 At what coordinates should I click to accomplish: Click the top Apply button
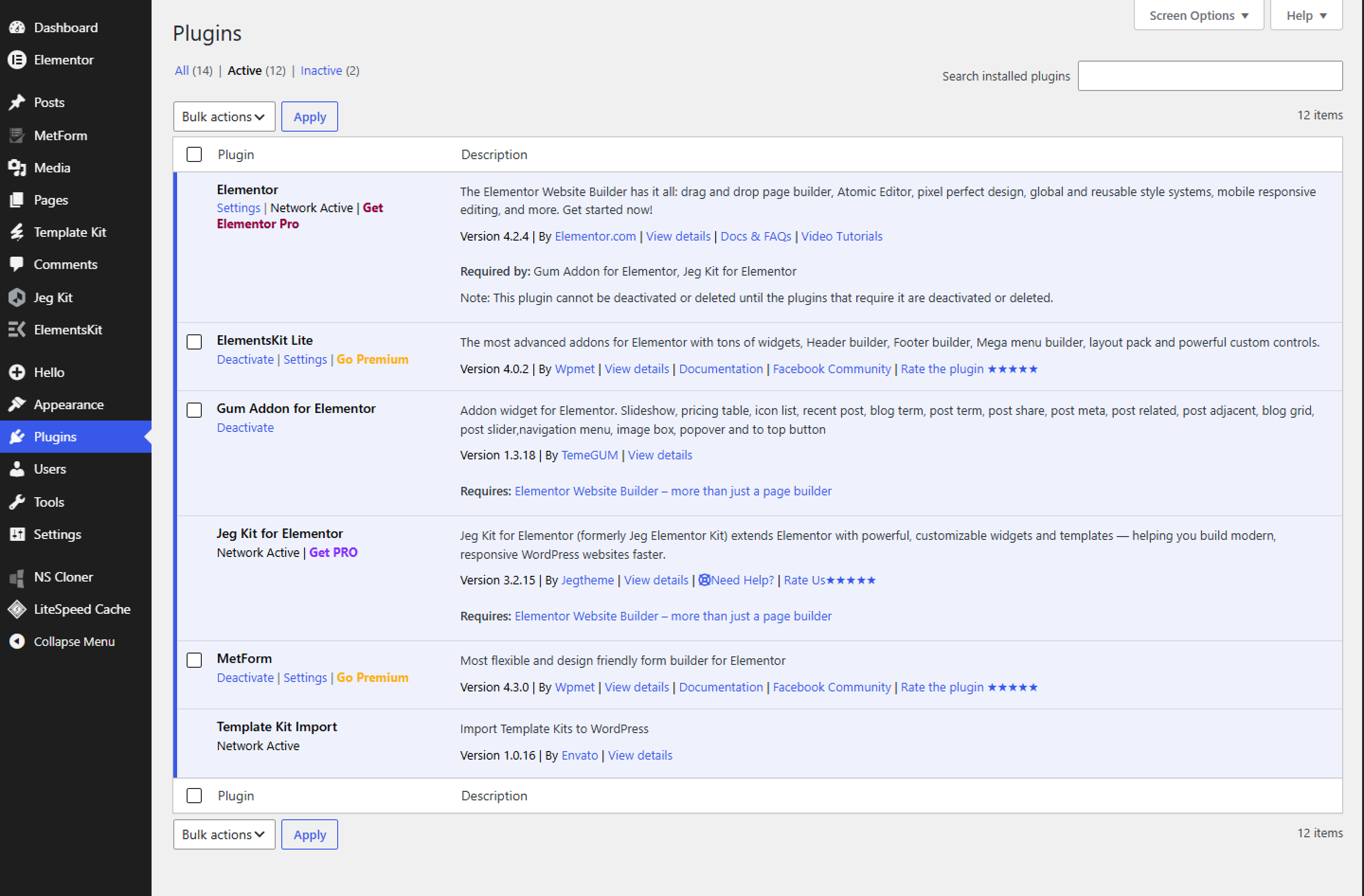click(x=309, y=117)
